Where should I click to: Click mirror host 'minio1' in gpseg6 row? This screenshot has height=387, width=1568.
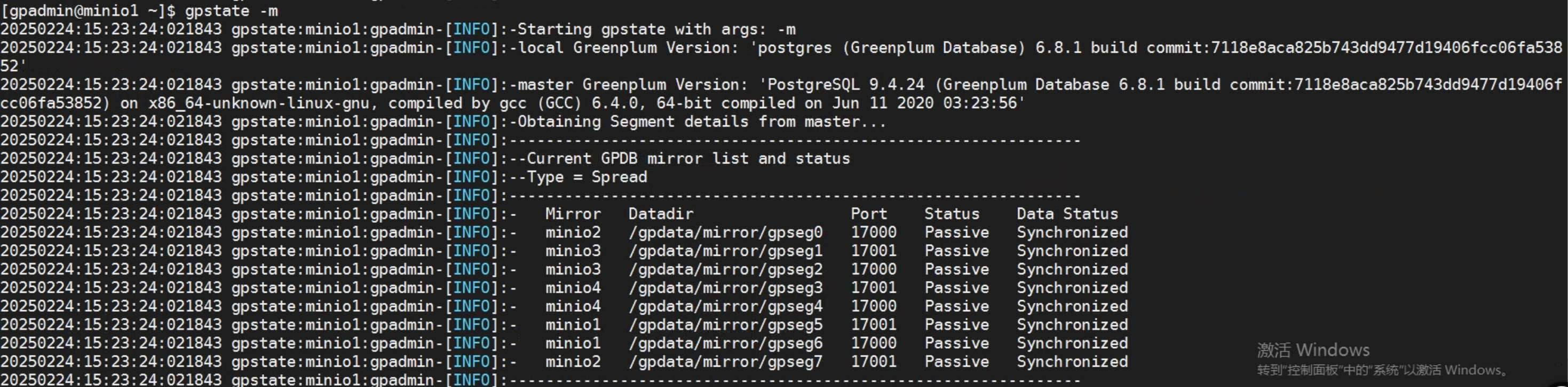[573, 343]
